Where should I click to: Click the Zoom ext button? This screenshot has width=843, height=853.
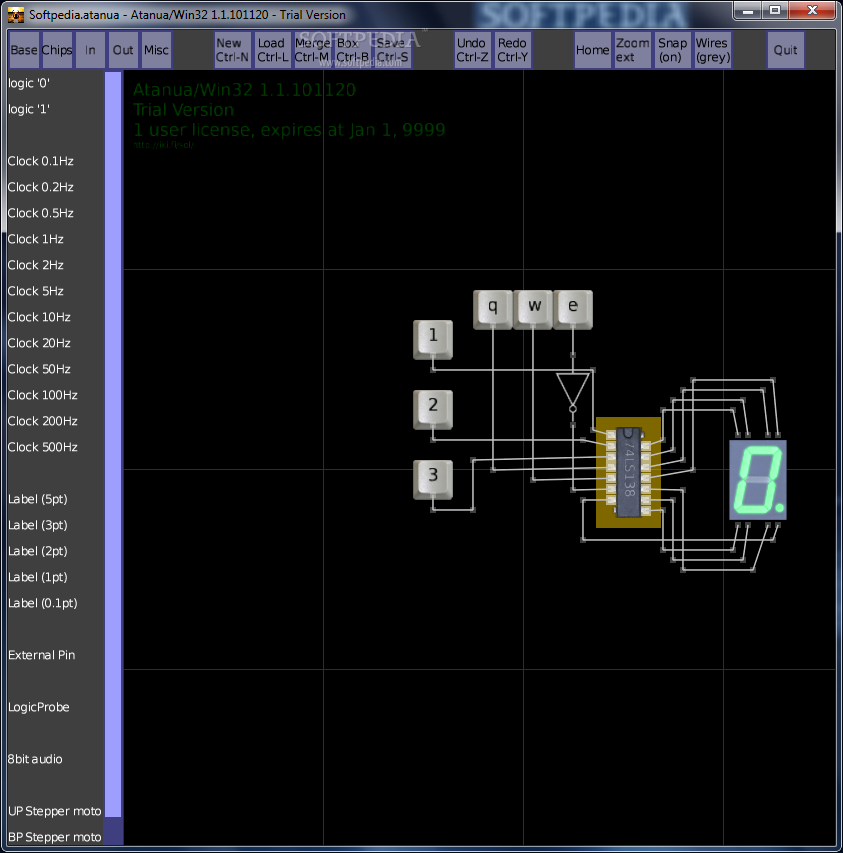pyautogui.click(x=633, y=50)
